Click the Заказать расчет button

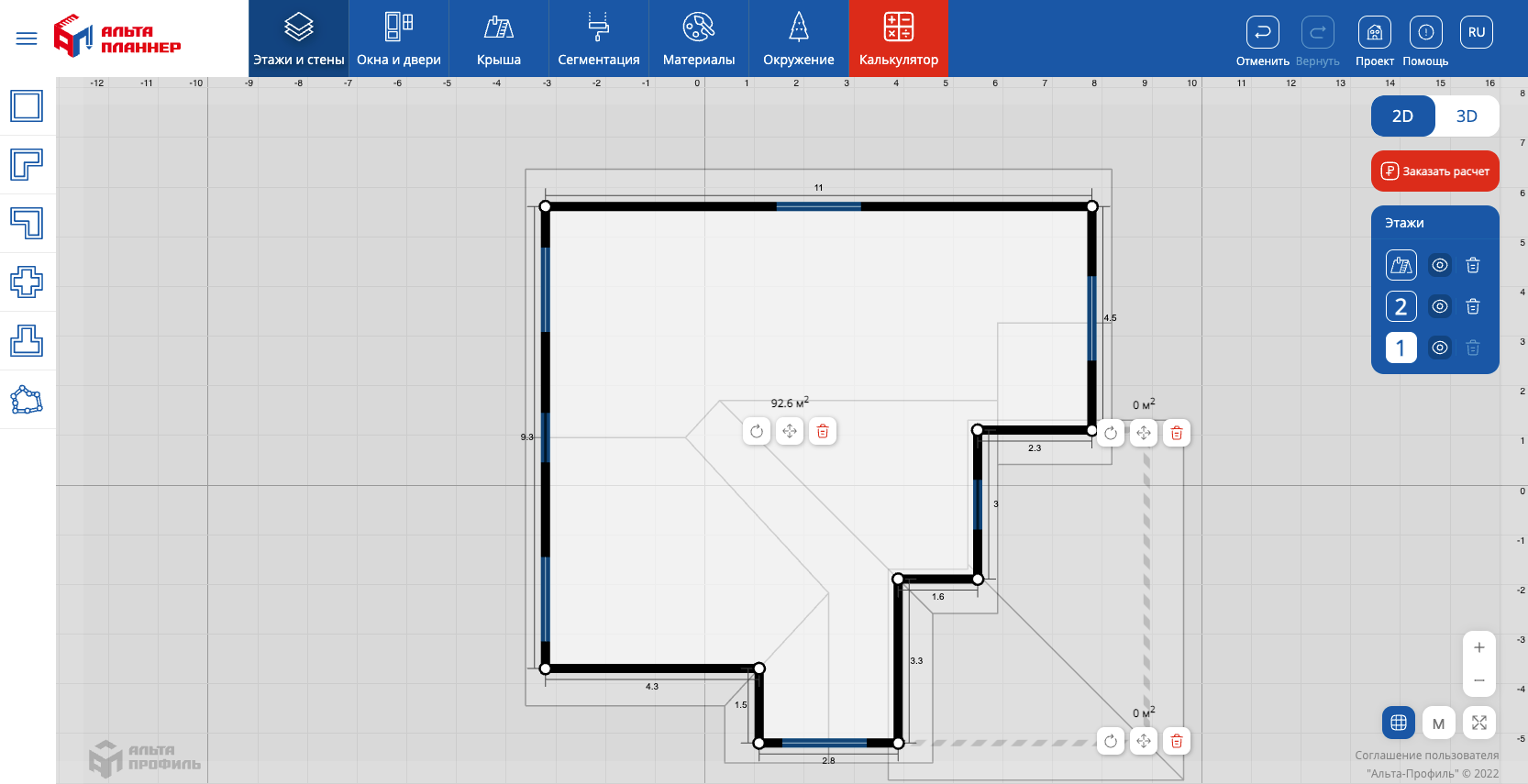pyautogui.click(x=1434, y=171)
